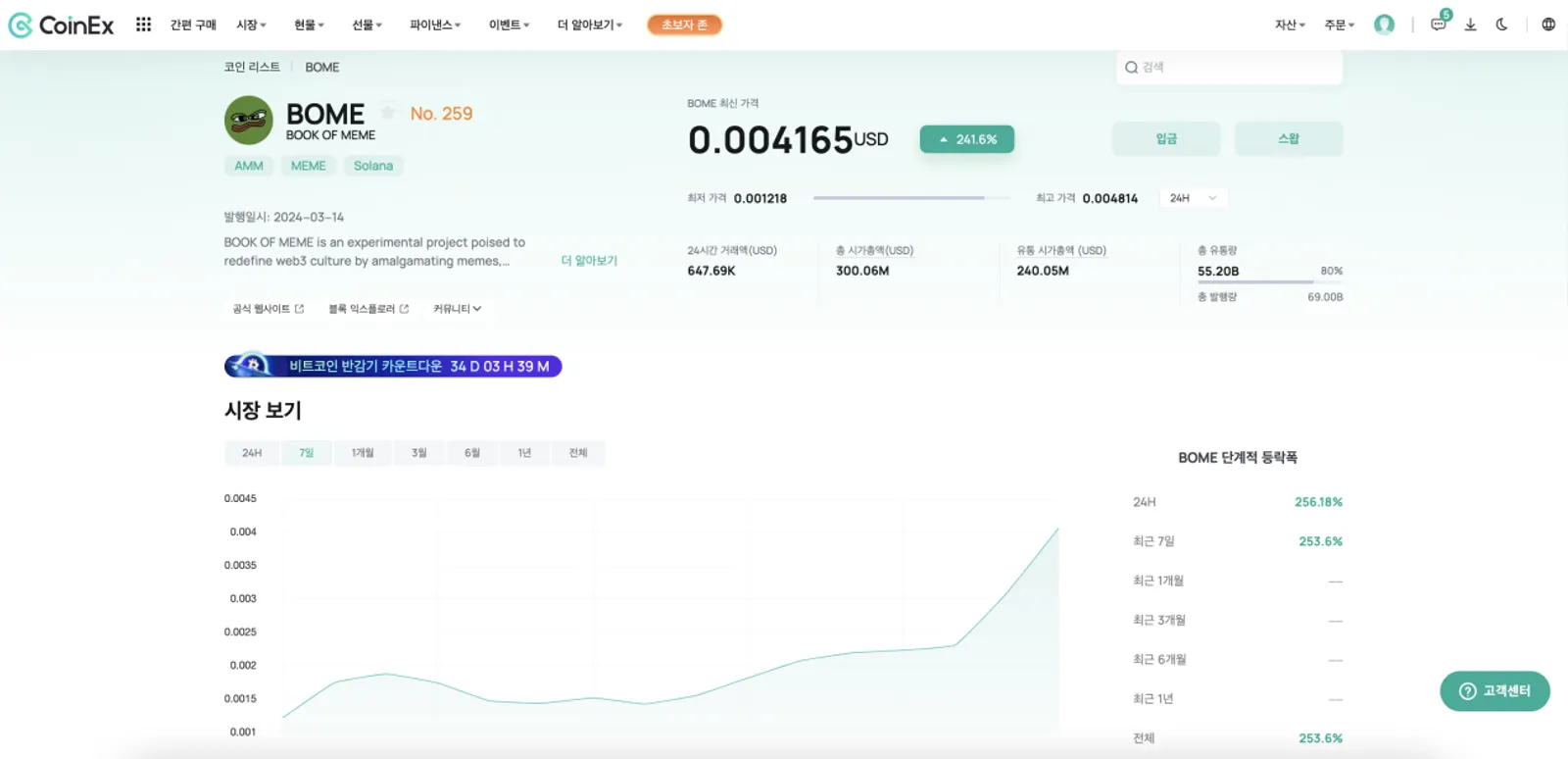
Task: Click the 69.00B total supply value
Action: [x=1325, y=297]
